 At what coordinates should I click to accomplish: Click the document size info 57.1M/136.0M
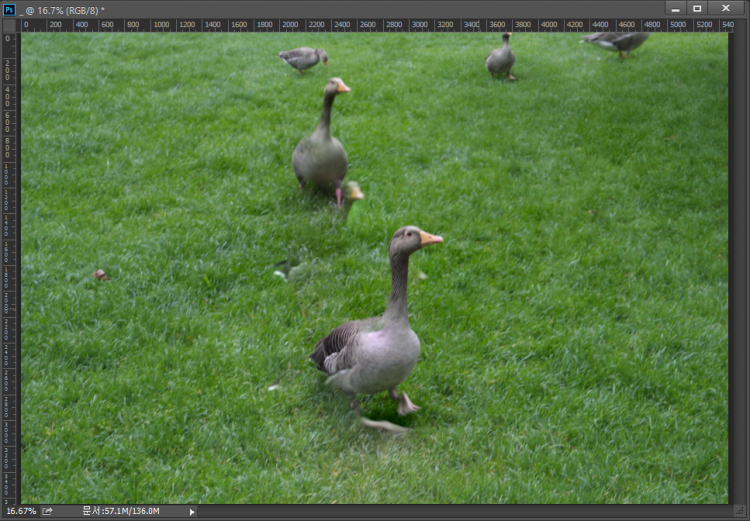121,511
